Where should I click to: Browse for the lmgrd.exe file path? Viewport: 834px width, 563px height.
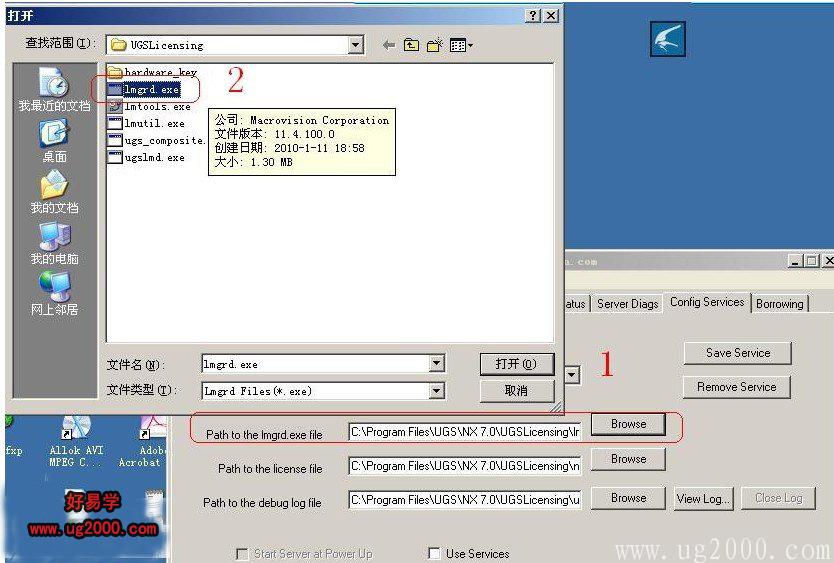pos(628,424)
